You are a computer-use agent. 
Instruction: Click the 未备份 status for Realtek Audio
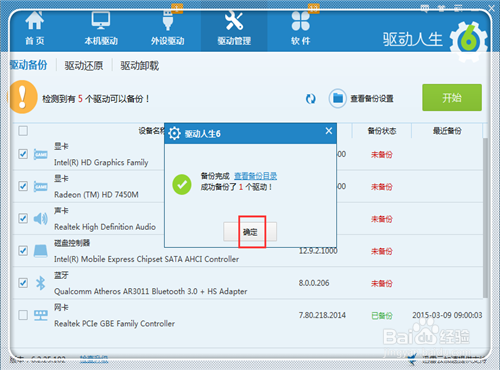tap(382, 219)
